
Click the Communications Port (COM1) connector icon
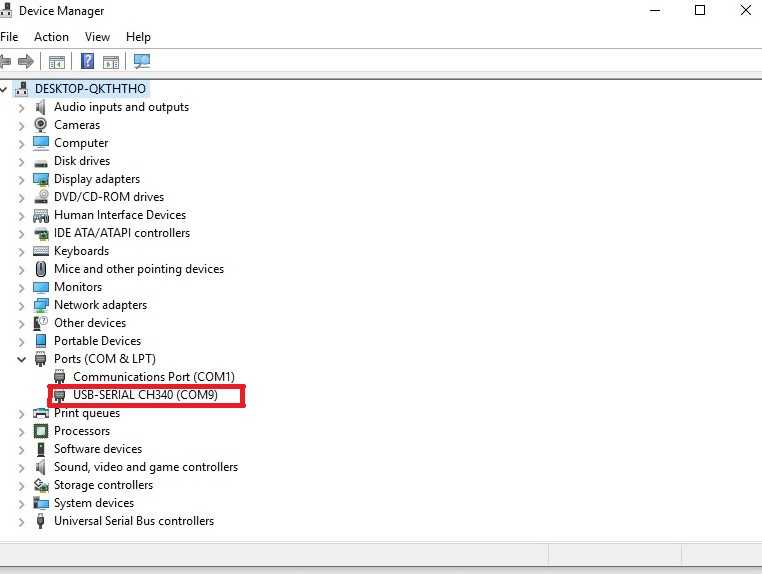(60, 377)
